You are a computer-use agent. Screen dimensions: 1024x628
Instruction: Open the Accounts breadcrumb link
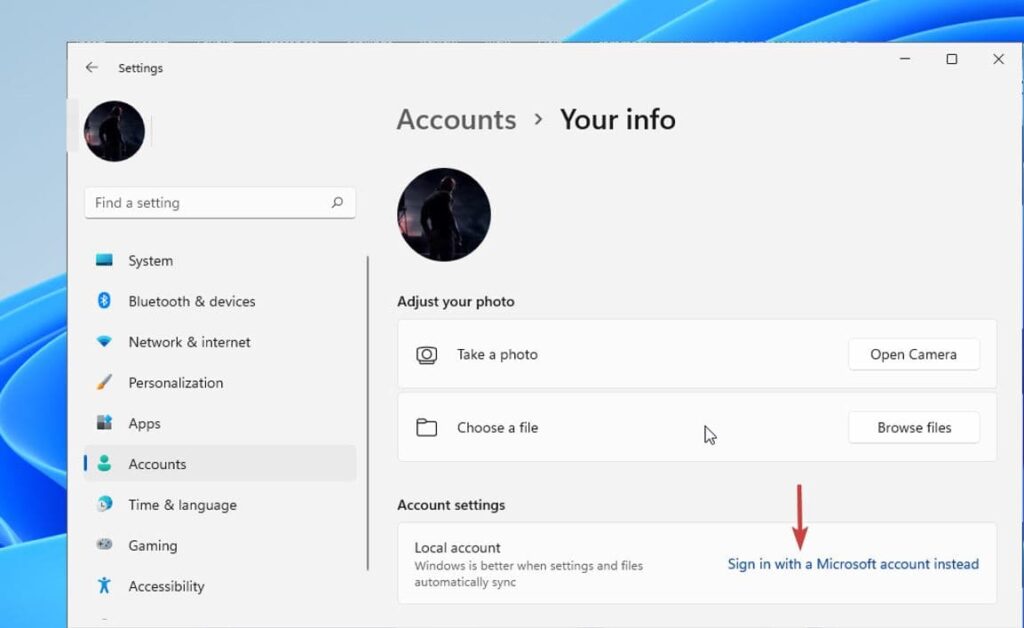point(456,119)
